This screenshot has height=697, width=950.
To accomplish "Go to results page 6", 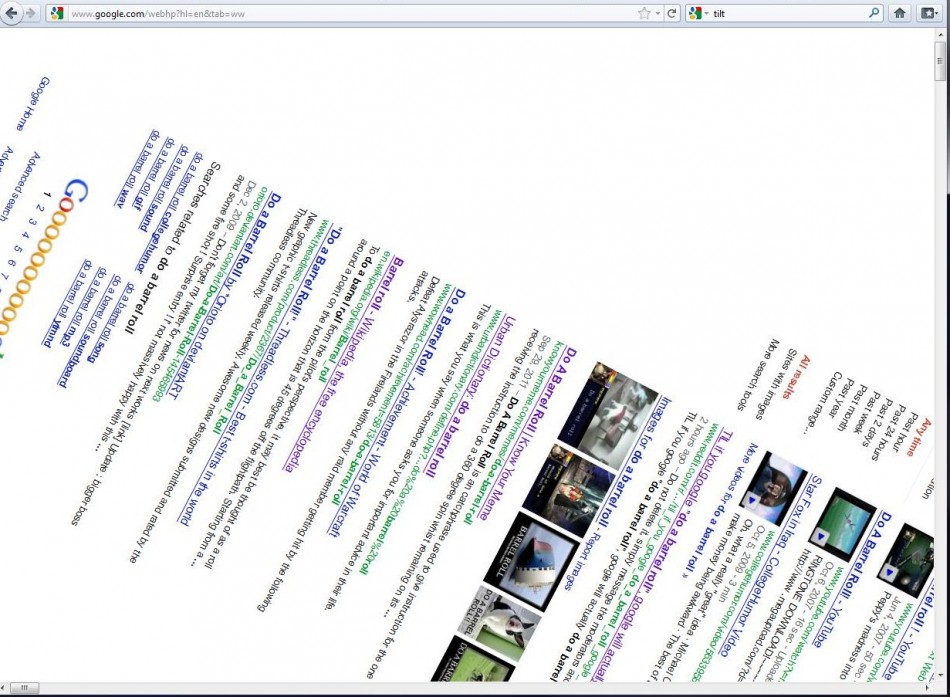I will [11, 262].
